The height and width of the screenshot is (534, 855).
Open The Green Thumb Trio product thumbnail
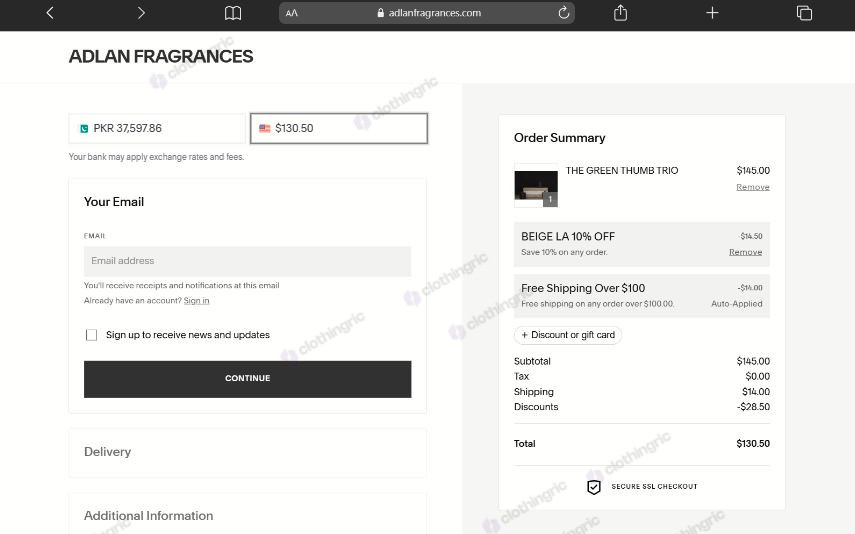(x=535, y=186)
